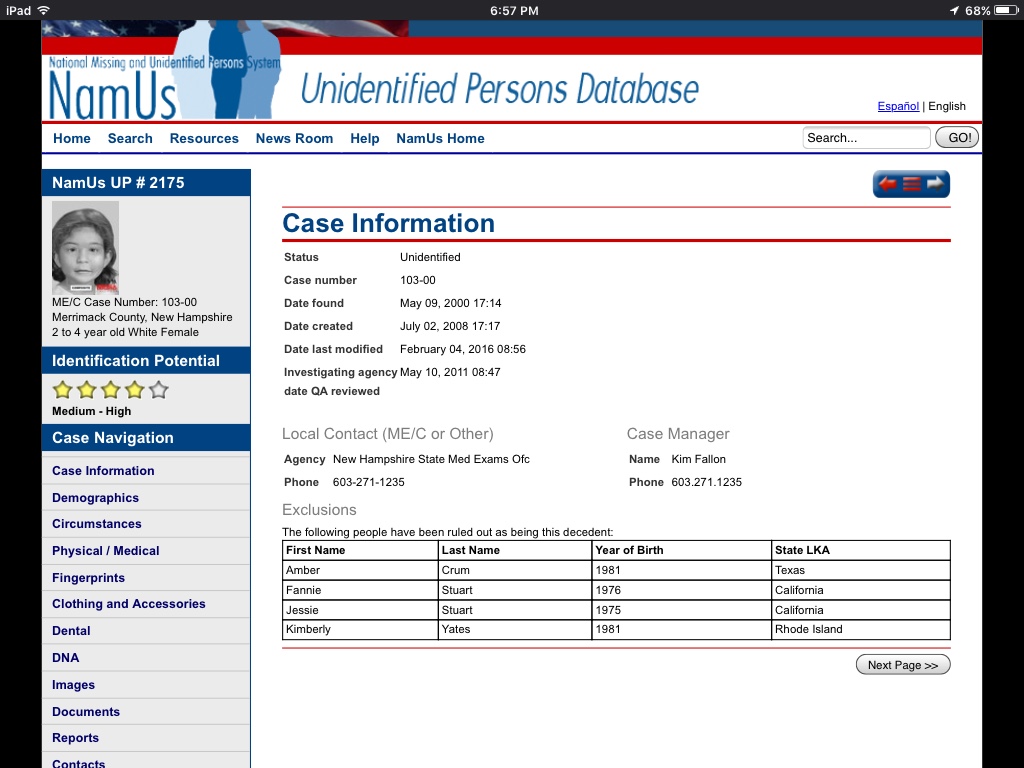Click the Next Page >> button

tap(902, 665)
